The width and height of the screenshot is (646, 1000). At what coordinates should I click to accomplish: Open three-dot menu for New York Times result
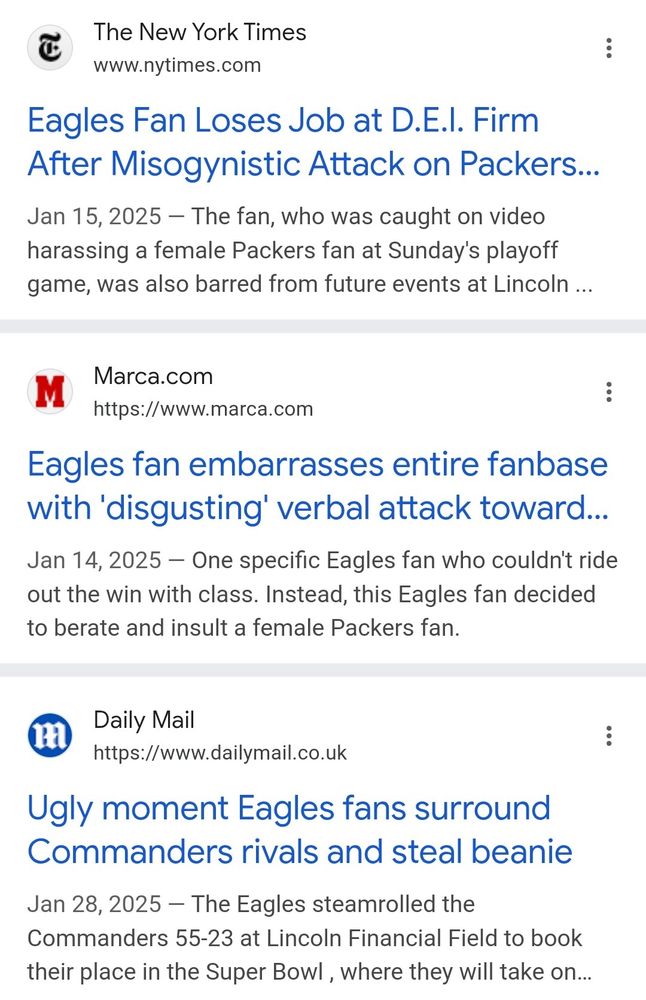pyautogui.click(x=608, y=48)
